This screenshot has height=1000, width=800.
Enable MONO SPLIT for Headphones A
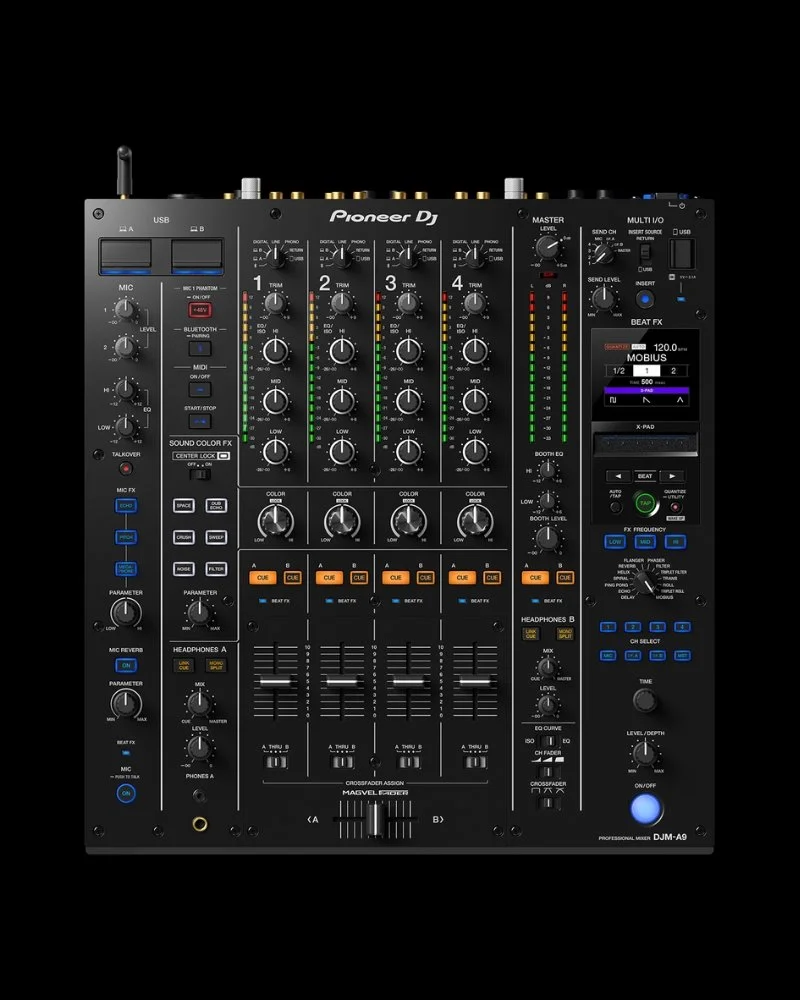215,663
